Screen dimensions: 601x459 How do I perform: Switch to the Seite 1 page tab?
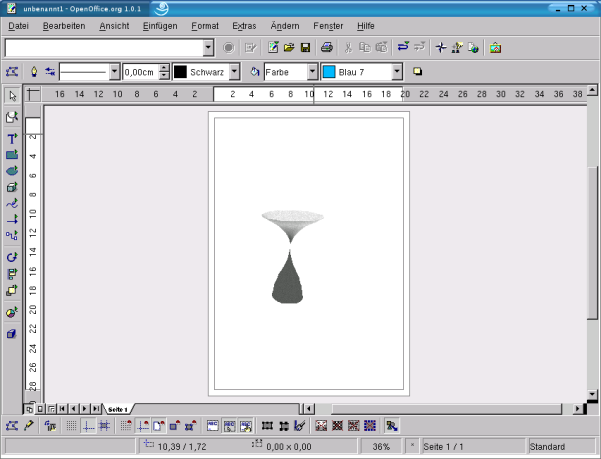click(118, 409)
